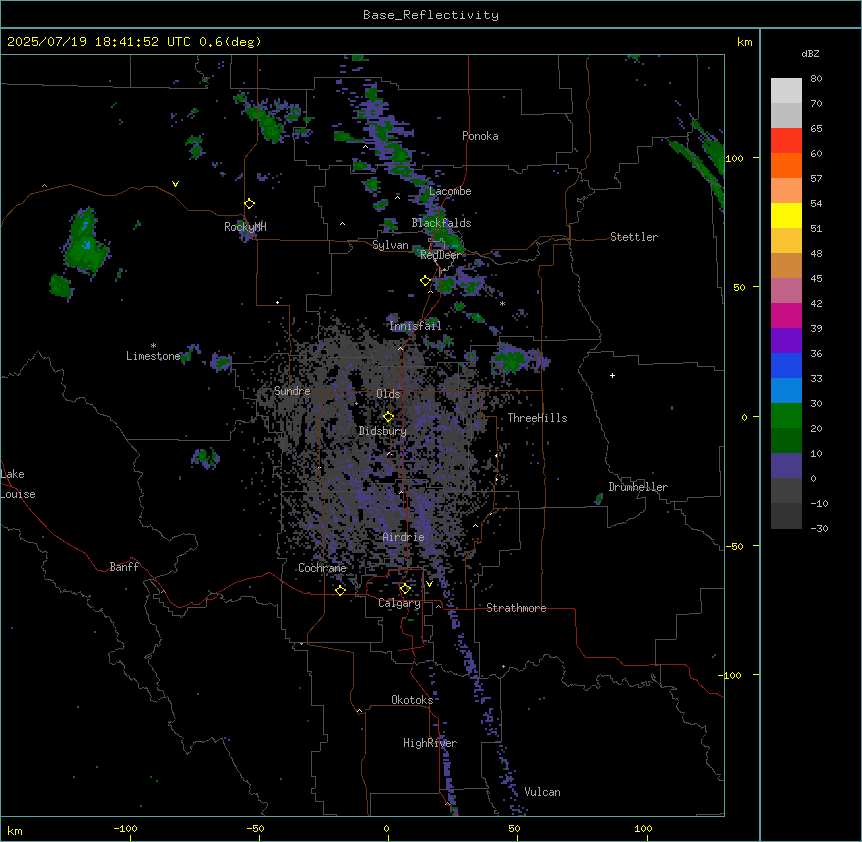Click the Ponoka city label
The height and width of the screenshot is (842, 862).
click(480, 136)
